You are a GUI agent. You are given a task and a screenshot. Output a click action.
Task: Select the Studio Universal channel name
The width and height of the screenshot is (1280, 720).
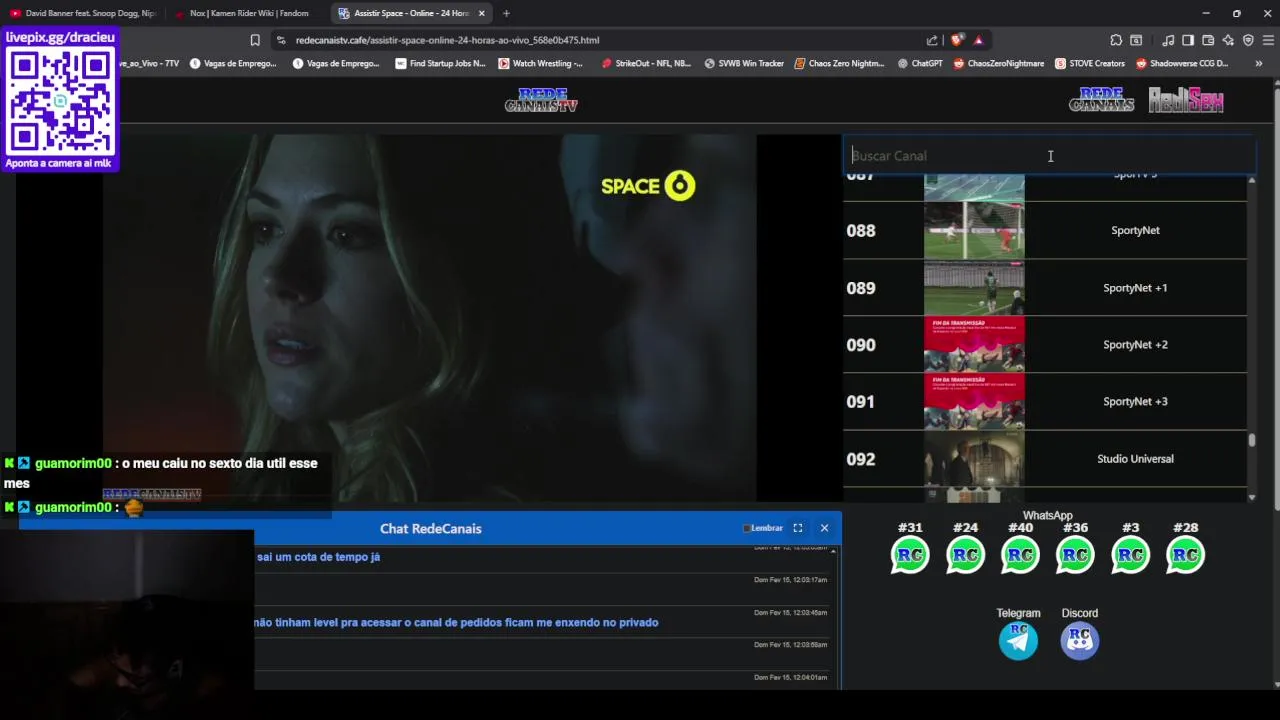(1135, 459)
